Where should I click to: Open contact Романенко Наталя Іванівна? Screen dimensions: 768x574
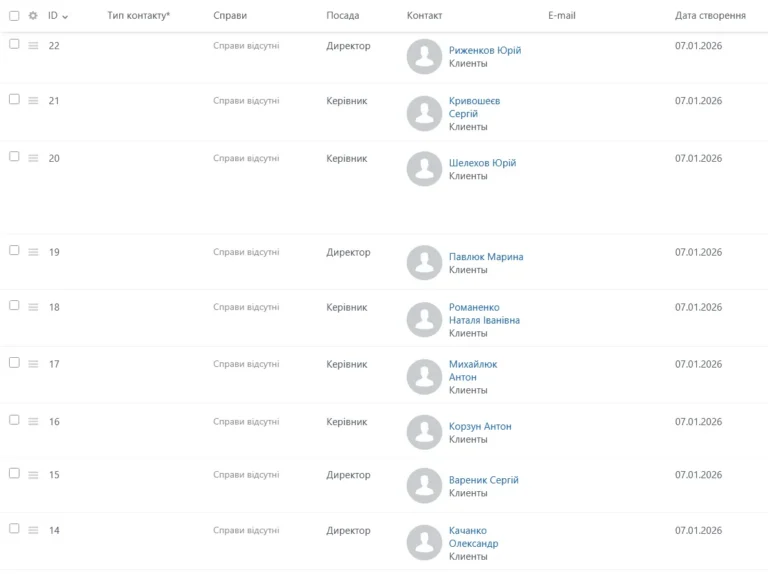pos(484,314)
